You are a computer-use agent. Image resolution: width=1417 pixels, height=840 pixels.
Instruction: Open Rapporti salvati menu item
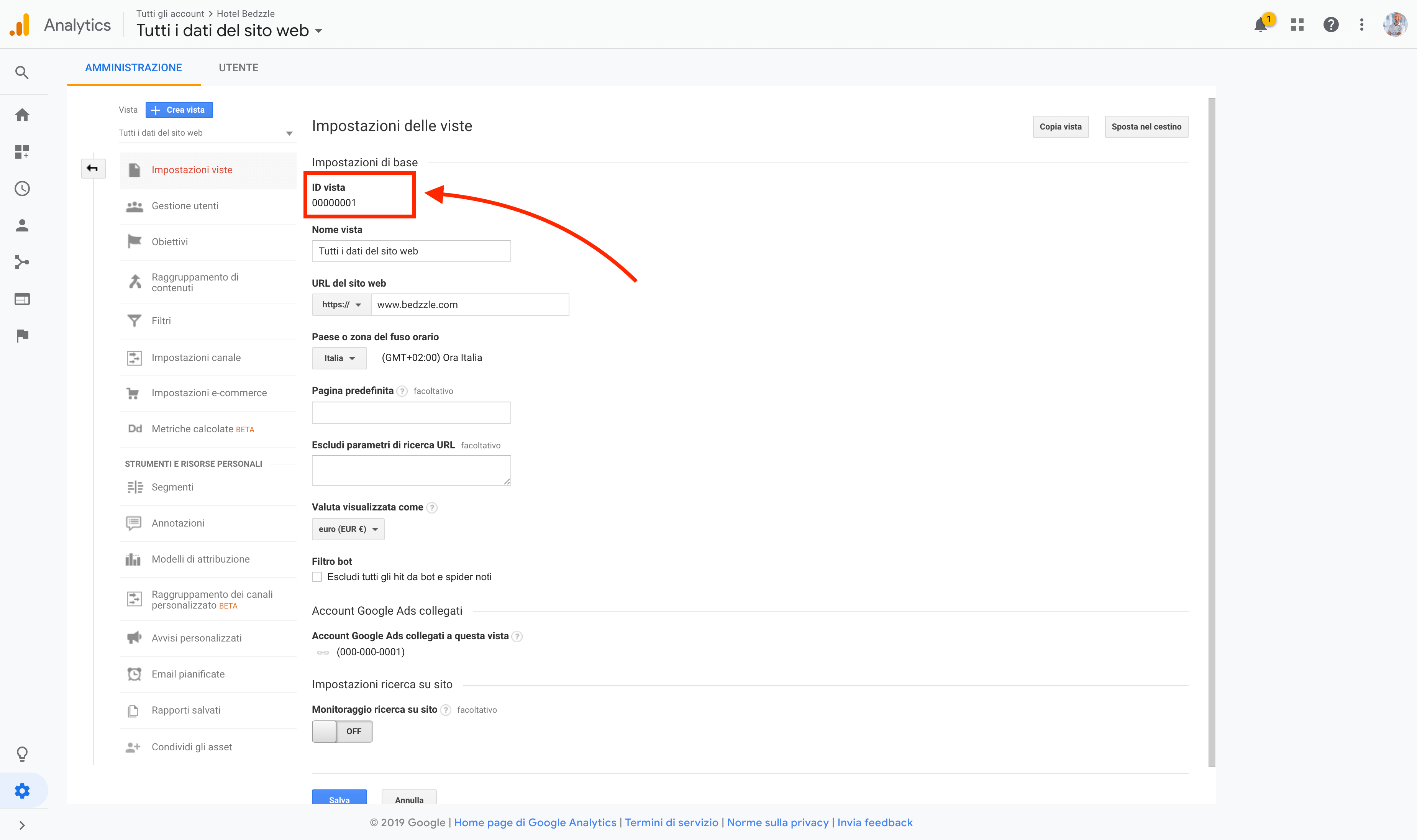(208, 710)
